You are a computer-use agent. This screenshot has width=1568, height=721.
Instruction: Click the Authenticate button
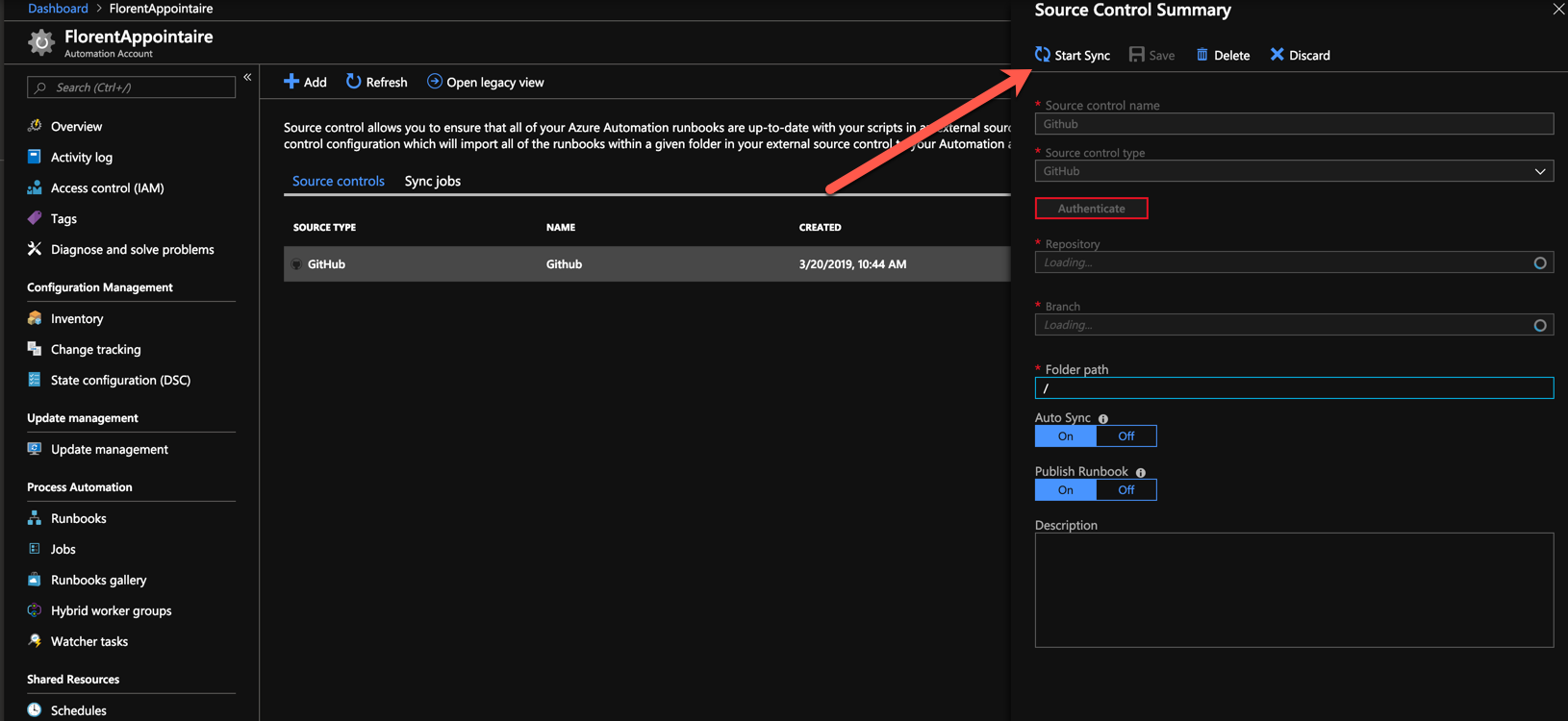(x=1091, y=209)
